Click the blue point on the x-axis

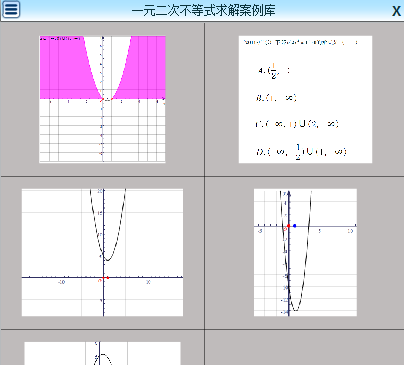[x=295, y=226]
